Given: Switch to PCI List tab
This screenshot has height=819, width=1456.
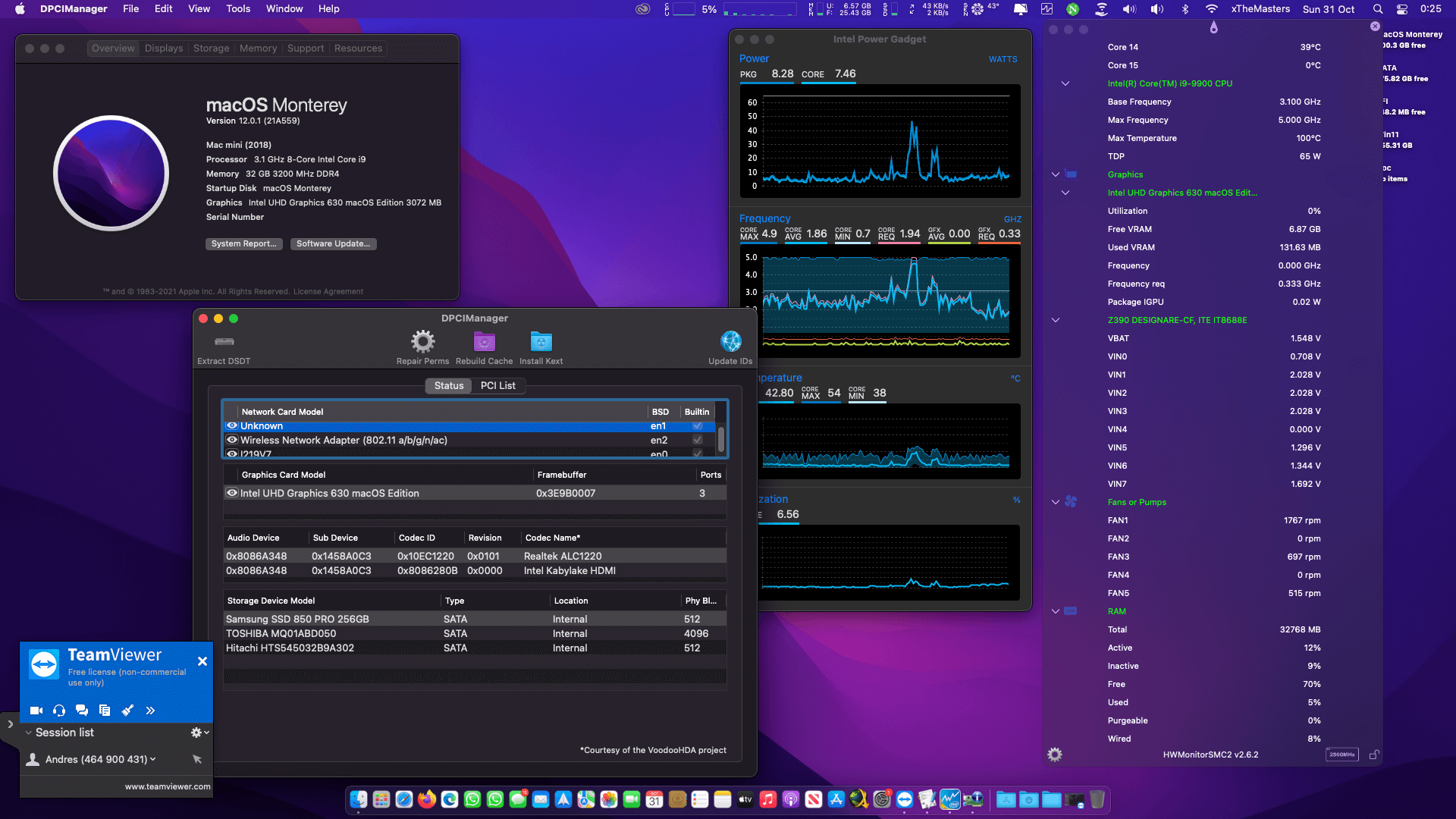Looking at the screenshot, I should [x=498, y=386].
